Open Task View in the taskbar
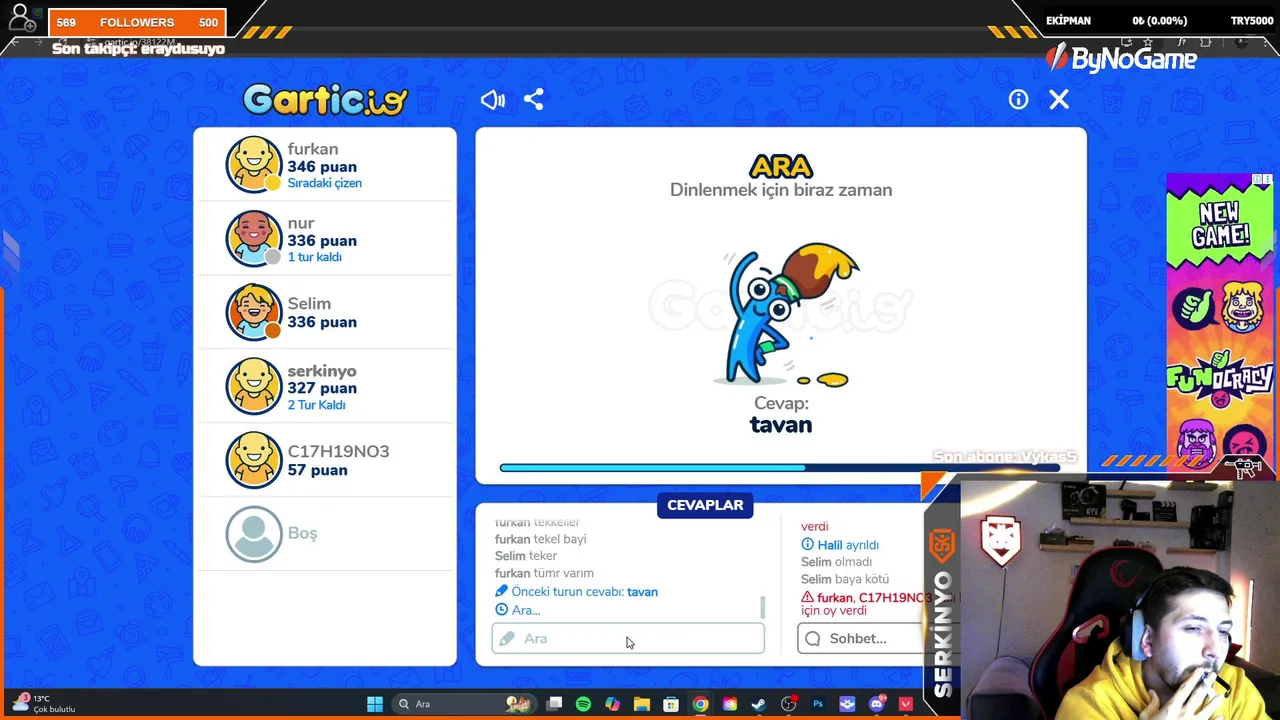1280x720 pixels. [x=555, y=704]
